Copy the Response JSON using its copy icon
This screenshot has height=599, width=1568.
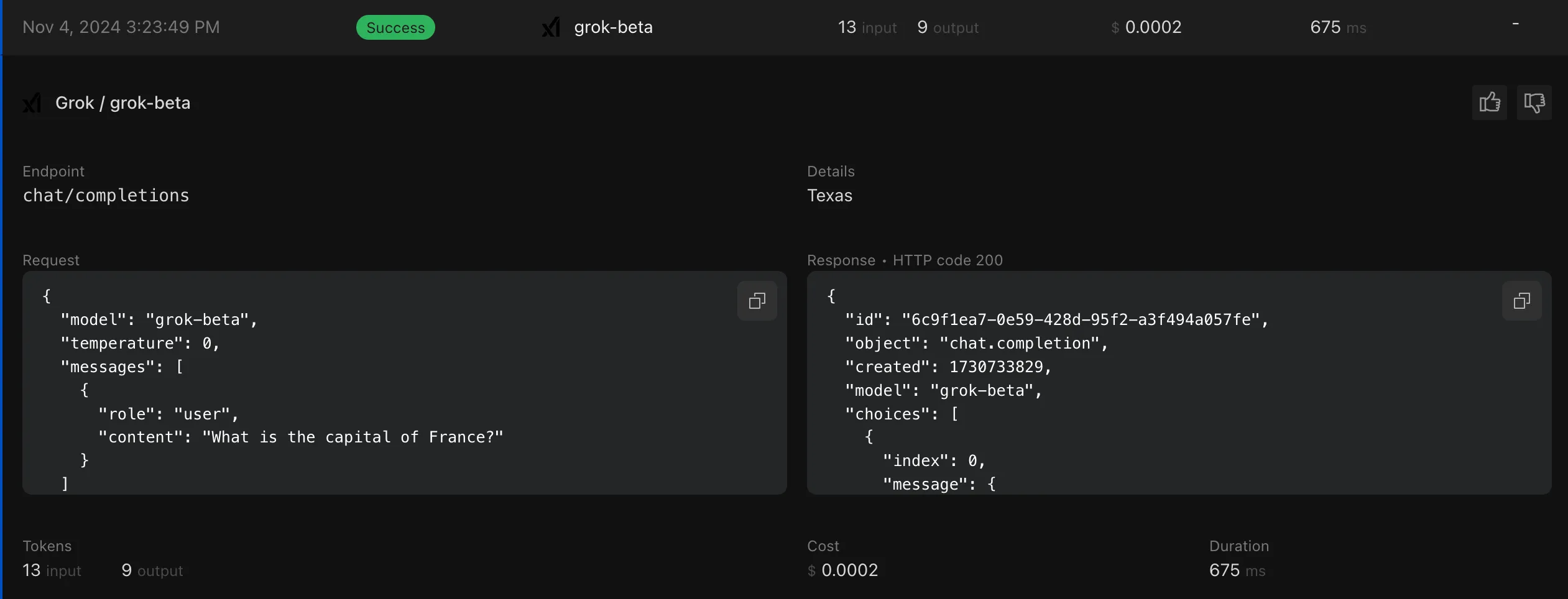click(x=1521, y=301)
